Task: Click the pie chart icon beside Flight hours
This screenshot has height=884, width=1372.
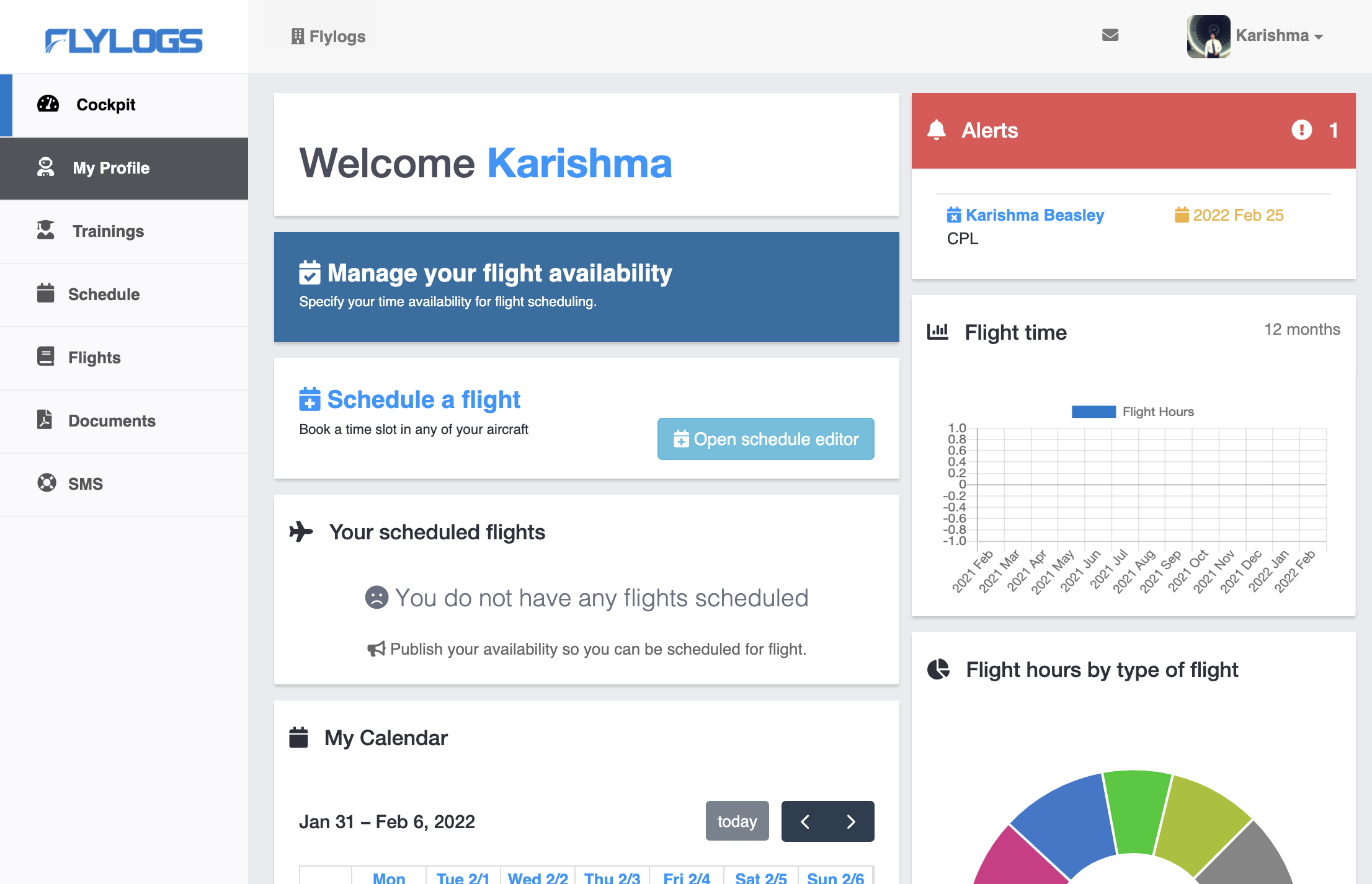Action: 938,670
